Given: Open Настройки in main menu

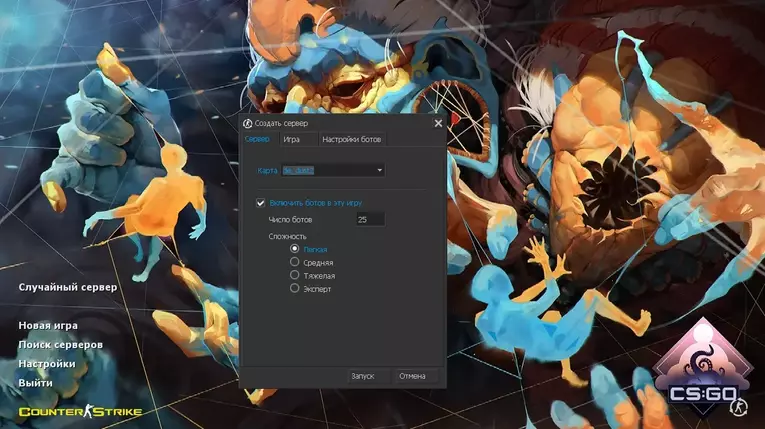Looking at the screenshot, I should click(x=47, y=364).
